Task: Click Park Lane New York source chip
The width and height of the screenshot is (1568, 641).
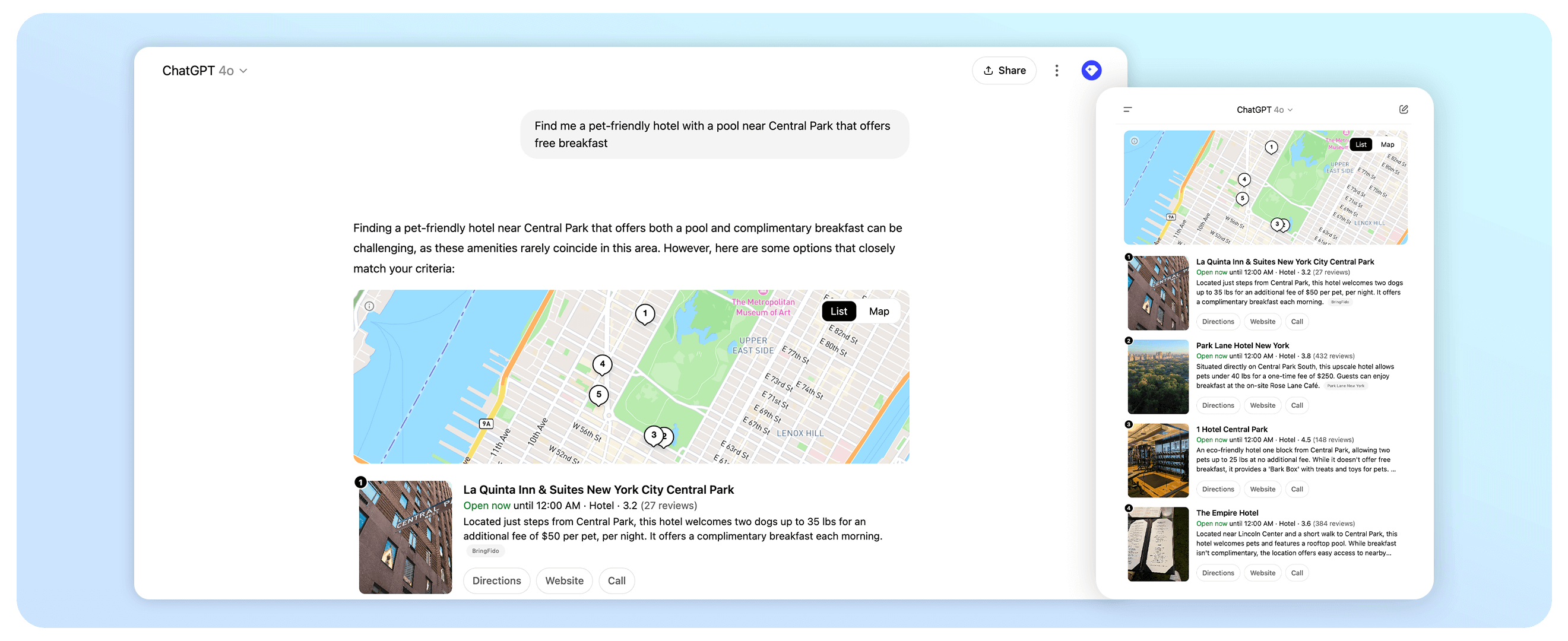Action: (x=1346, y=386)
